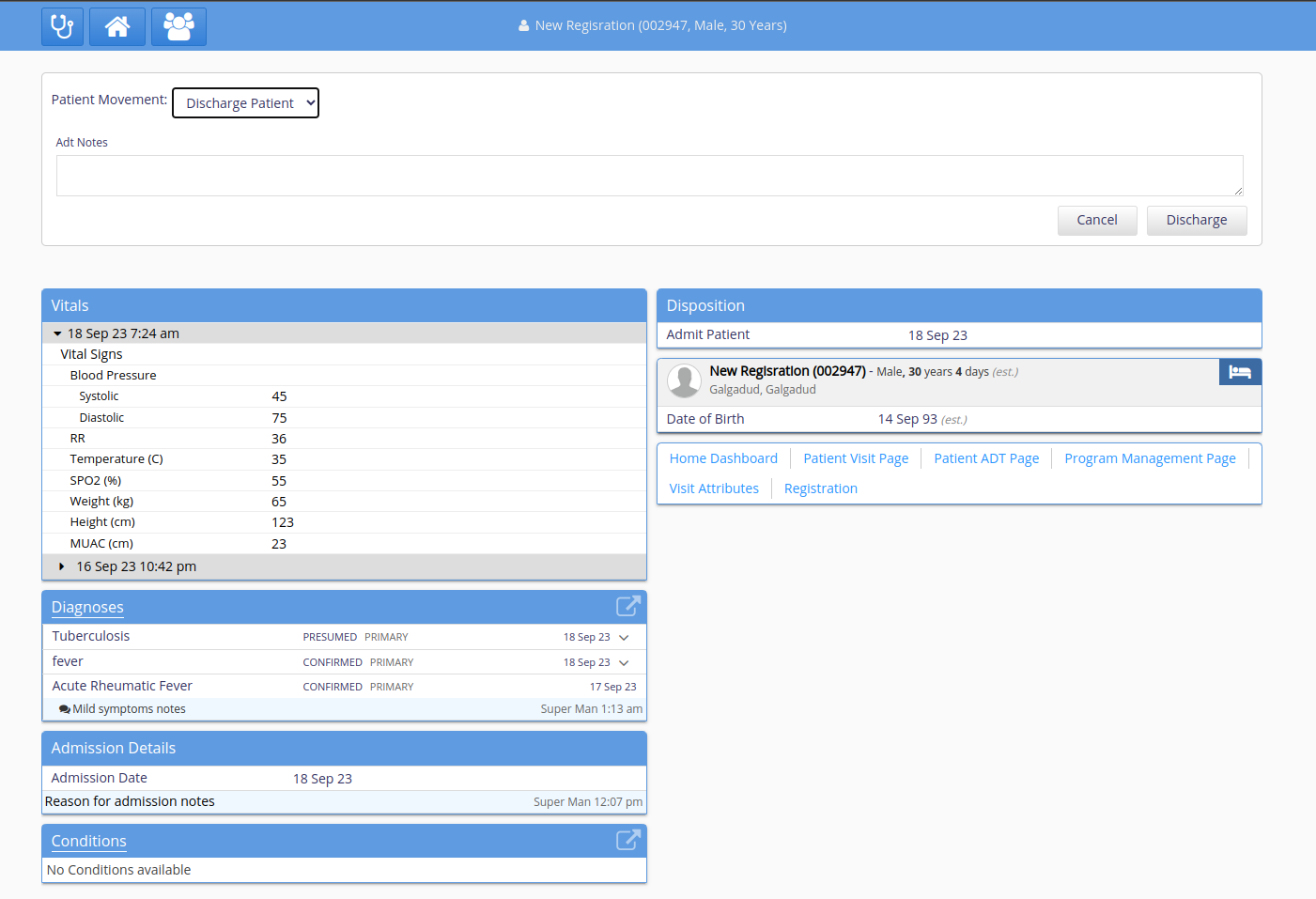Select the Tuberculosis diagnosis row
The image size is (1316, 899).
pos(344,637)
